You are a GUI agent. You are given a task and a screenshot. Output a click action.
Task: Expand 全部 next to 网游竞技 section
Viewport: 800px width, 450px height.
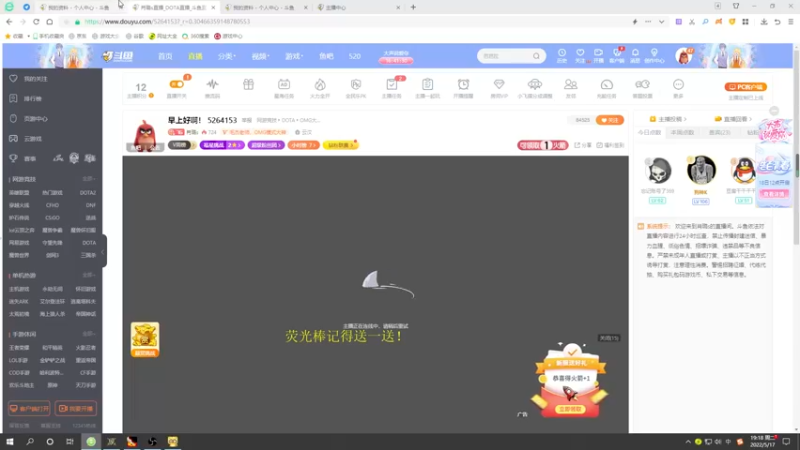(89, 179)
